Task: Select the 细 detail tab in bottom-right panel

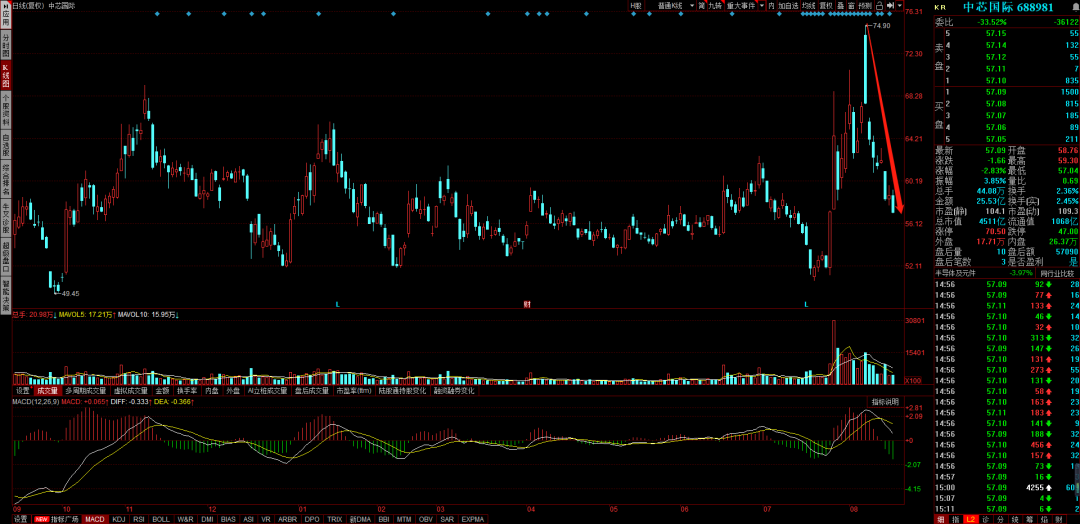Action: (x=940, y=519)
